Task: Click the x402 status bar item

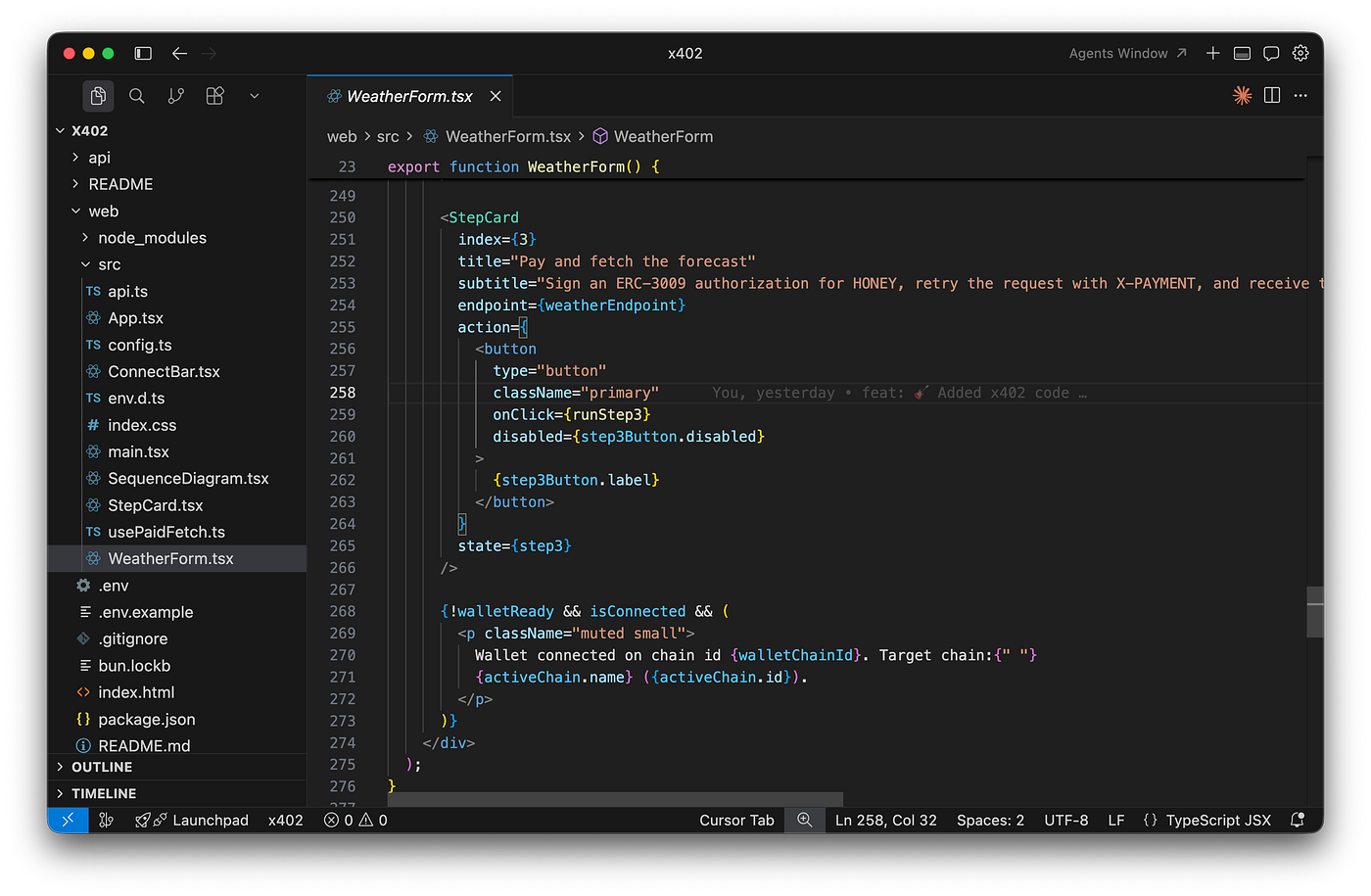Action: (x=286, y=820)
